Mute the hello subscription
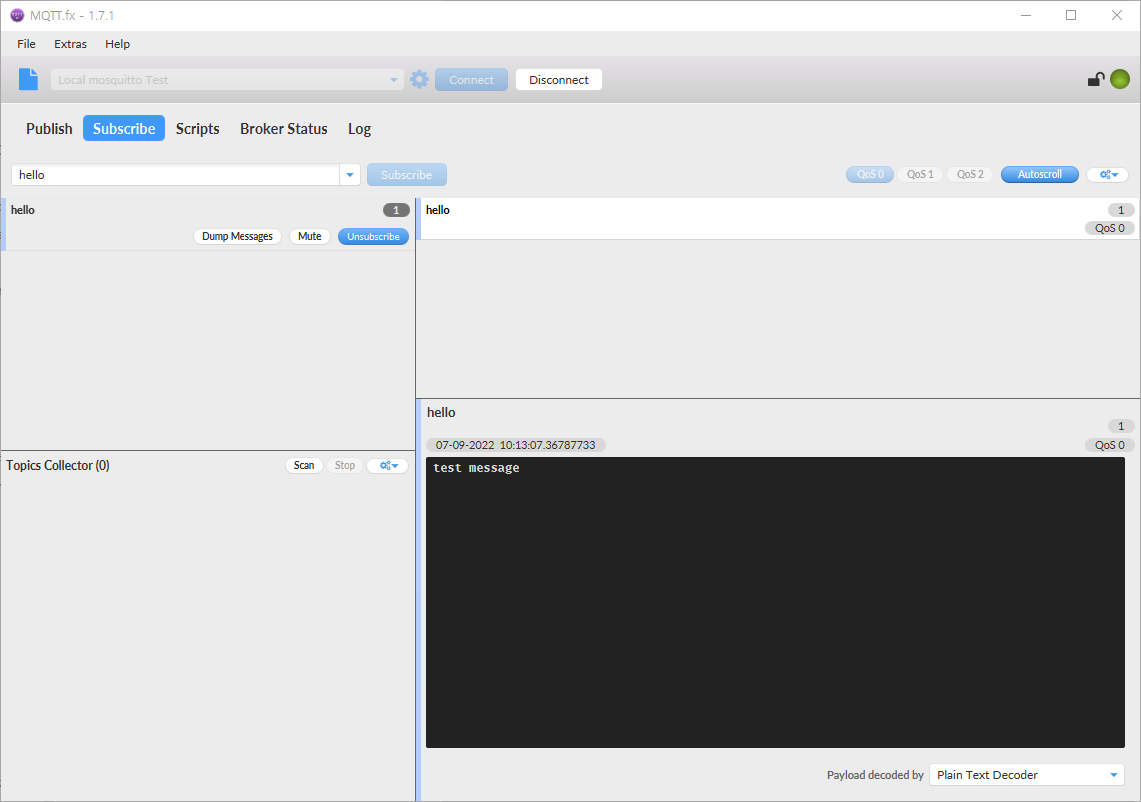The width and height of the screenshot is (1141, 802). point(309,237)
